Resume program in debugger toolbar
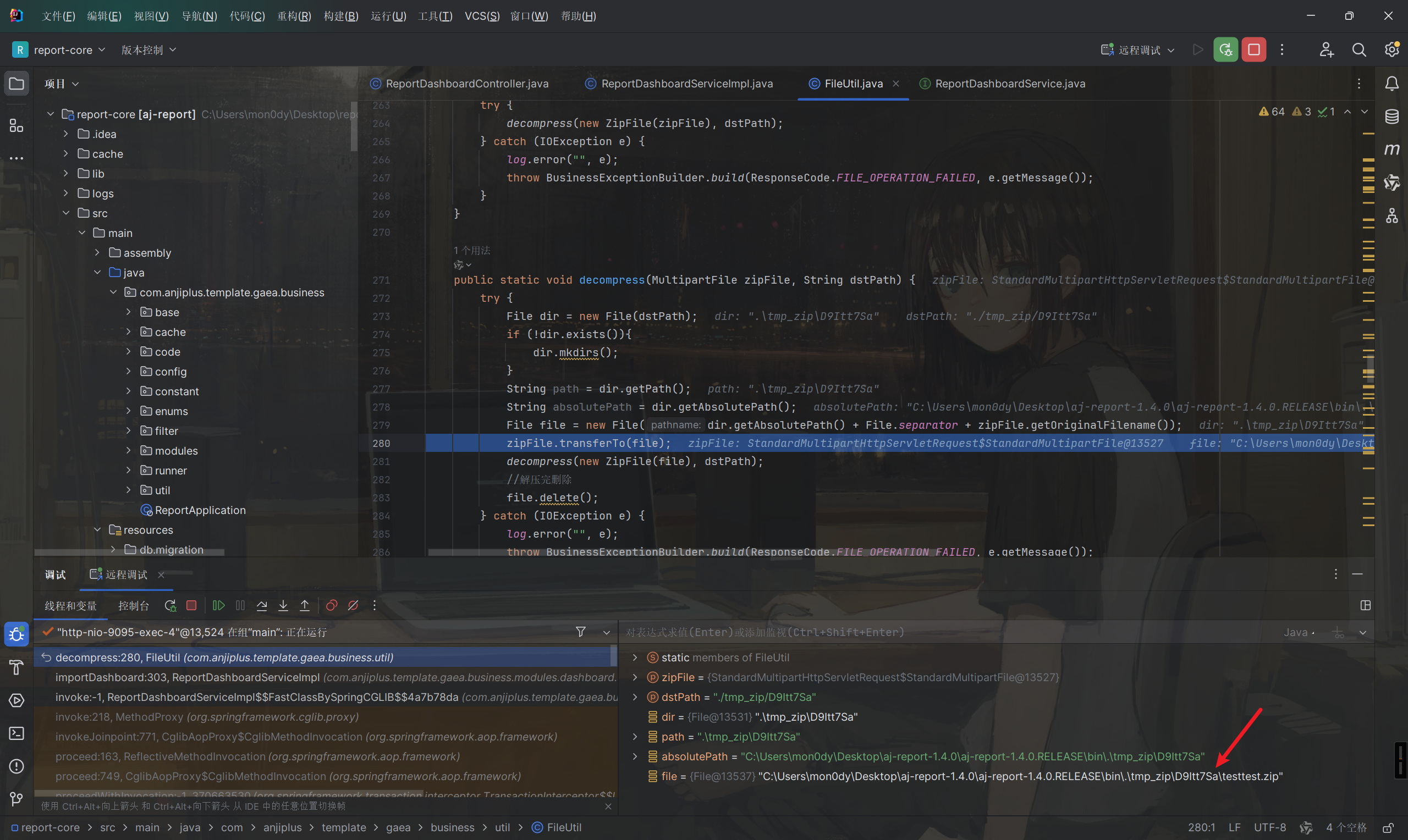The image size is (1408, 840). [218, 606]
